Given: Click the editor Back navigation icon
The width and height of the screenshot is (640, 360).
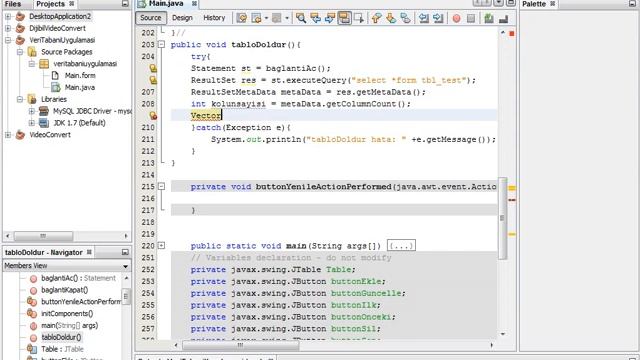Looking at the screenshot, I should click(x=257, y=18).
